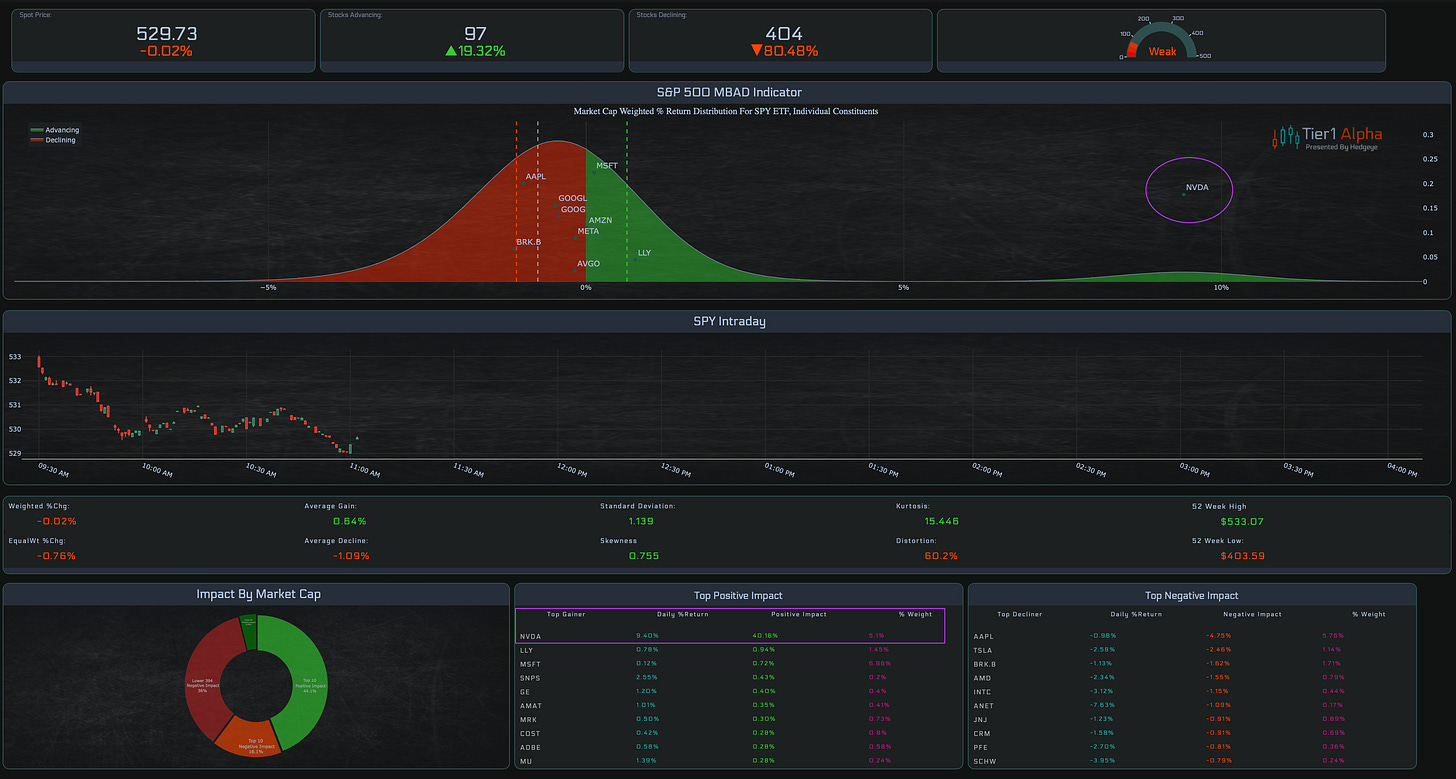
Task: Click AMAT row in Top Positive Impact table
Action: 737,705
